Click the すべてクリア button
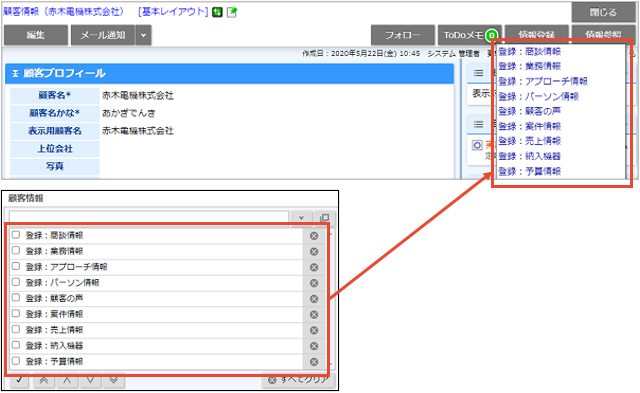This screenshot has height=393, width=640. coord(298,380)
